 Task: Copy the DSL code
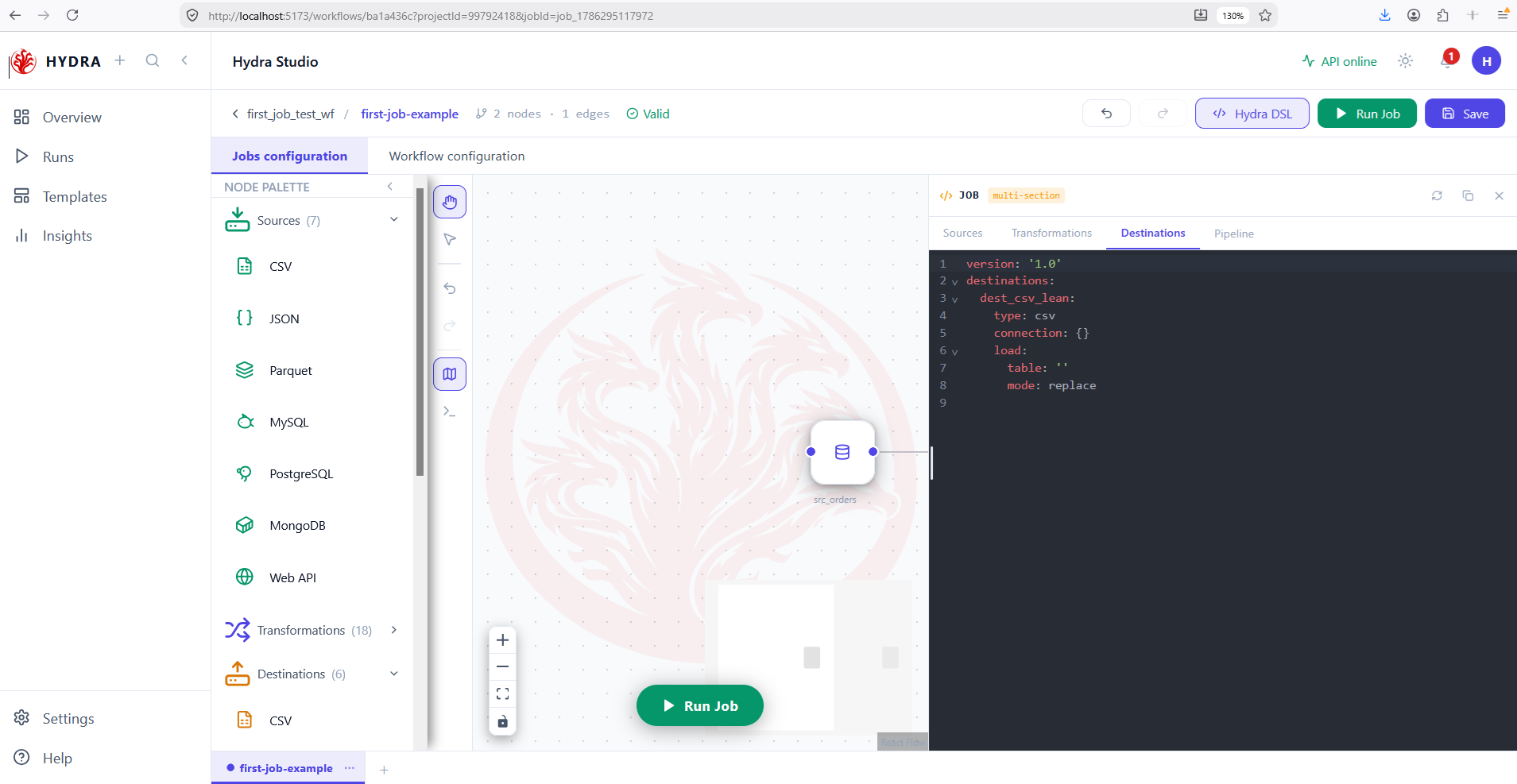pyautogui.click(x=1468, y=195)
